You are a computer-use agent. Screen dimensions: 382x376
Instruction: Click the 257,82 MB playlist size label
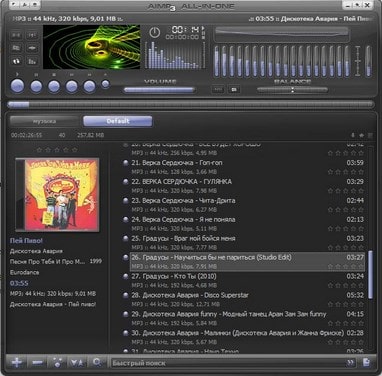tap(90, 135)
